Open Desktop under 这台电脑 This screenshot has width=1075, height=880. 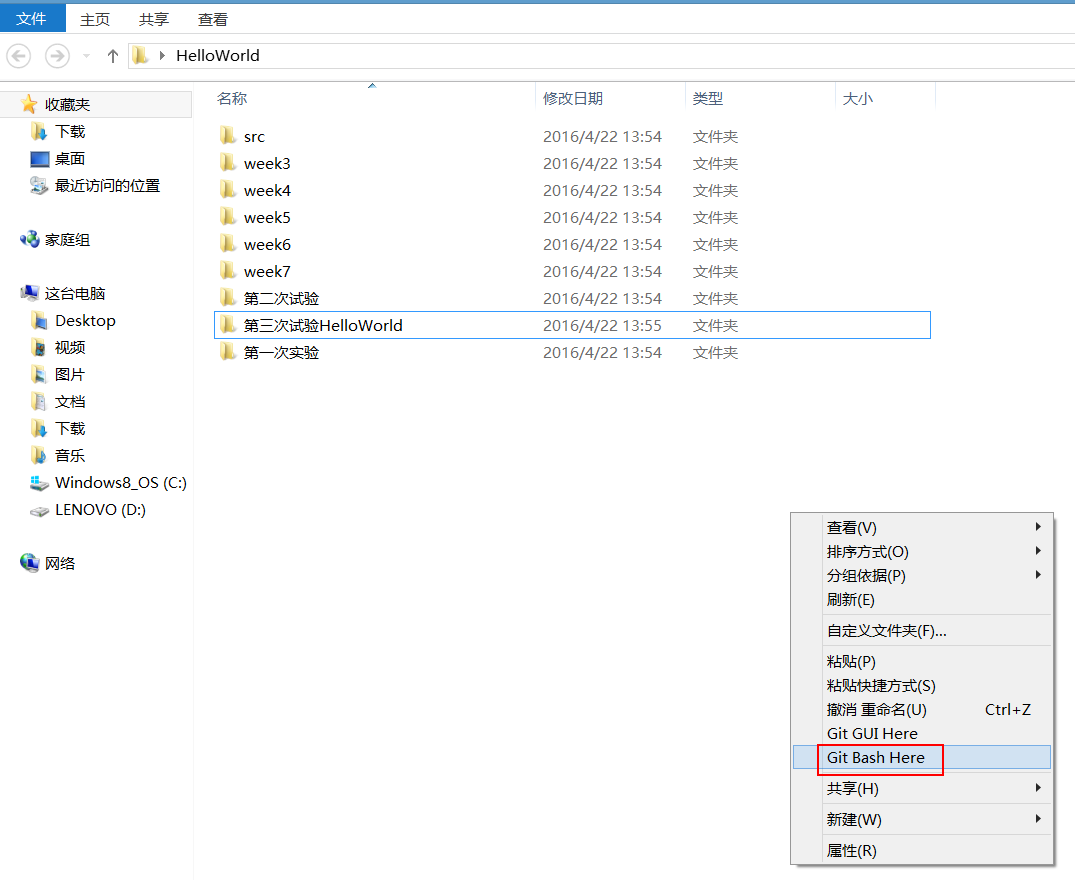click(x=85, y=321)
